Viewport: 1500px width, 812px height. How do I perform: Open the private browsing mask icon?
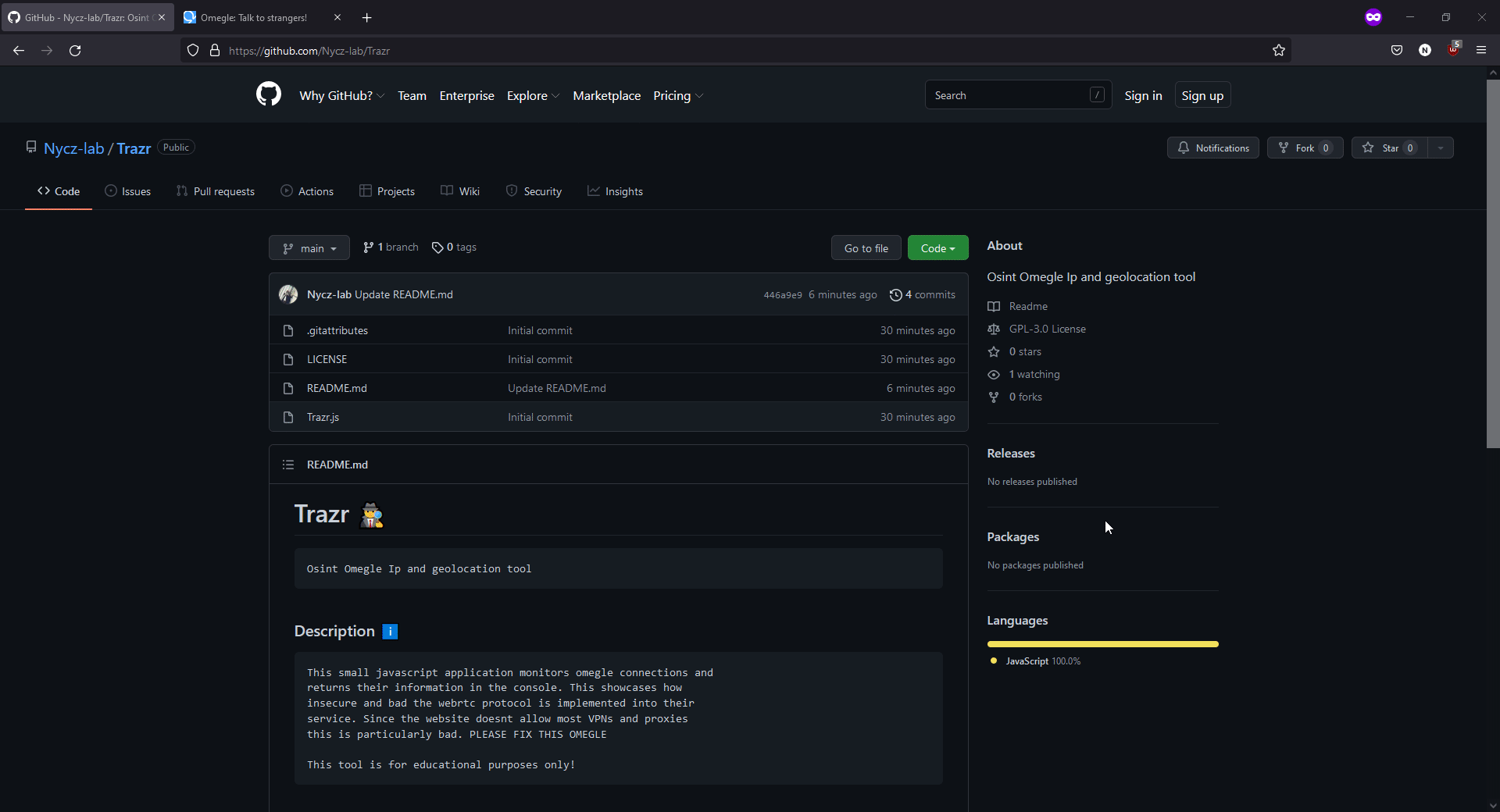coord(1373,17)
